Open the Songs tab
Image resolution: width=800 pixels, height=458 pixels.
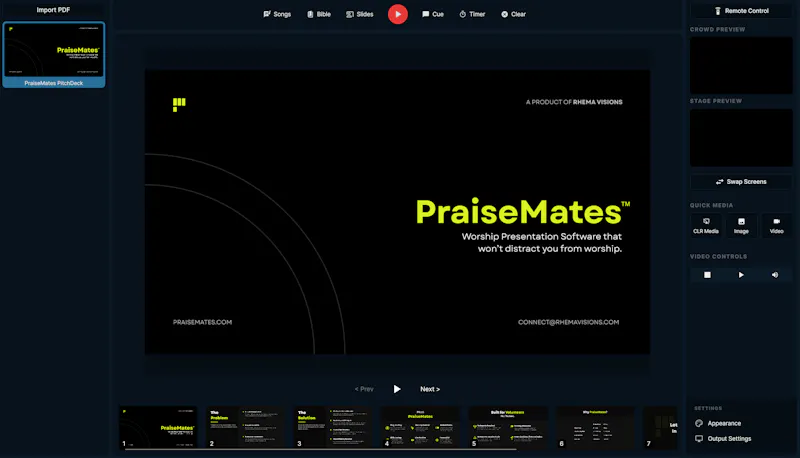tap(277, 14)
